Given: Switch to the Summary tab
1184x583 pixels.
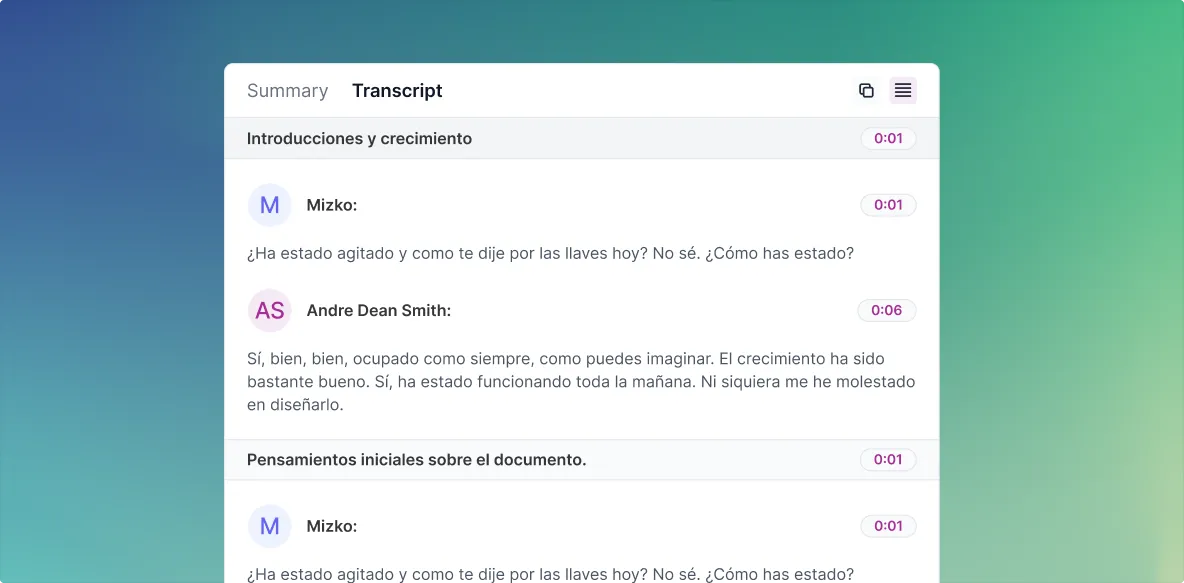Looking at the screenshot, I should pyautogui.click(x=288, y=91).
